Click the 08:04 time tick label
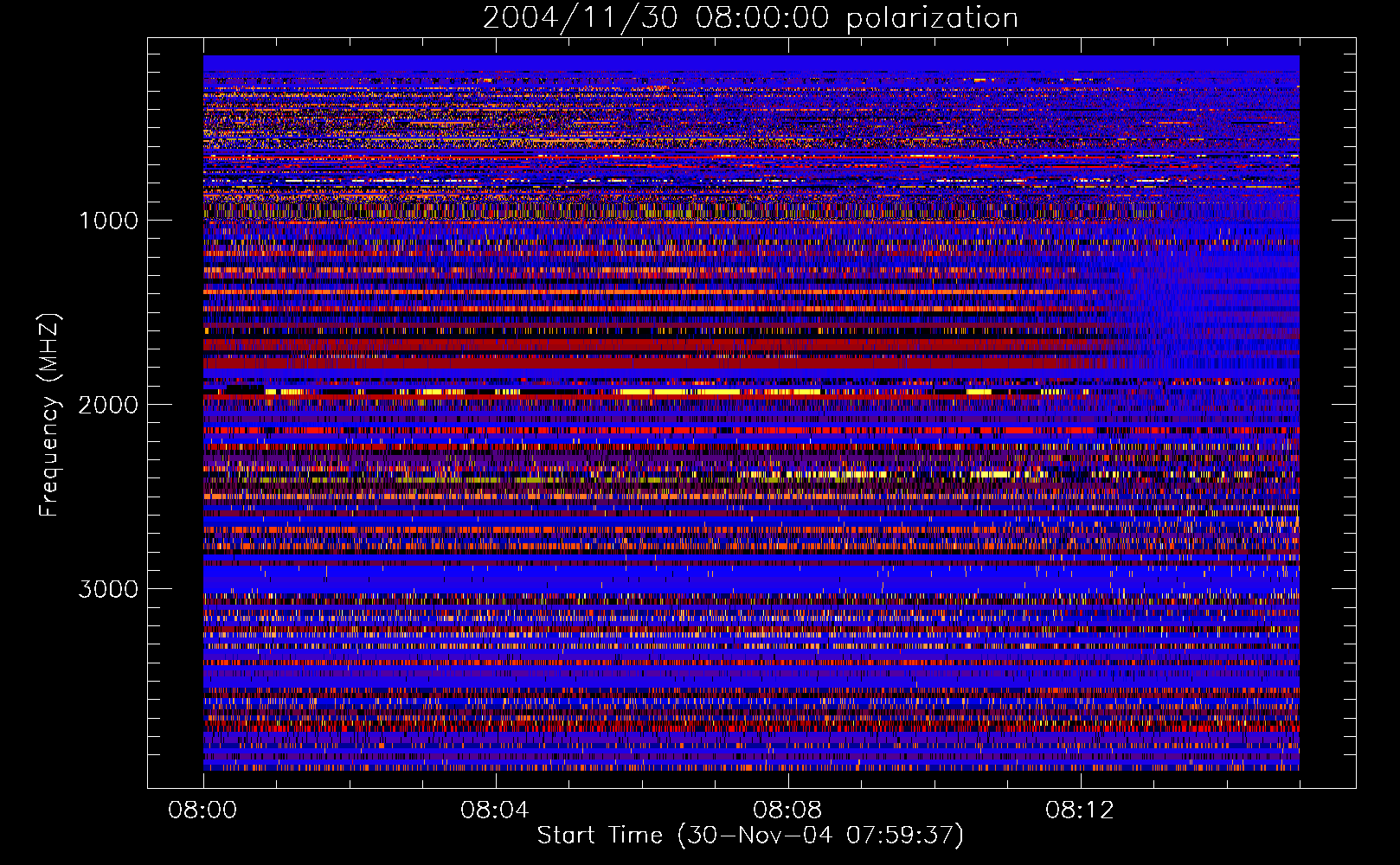1400x865 pixels. [495, 811]
